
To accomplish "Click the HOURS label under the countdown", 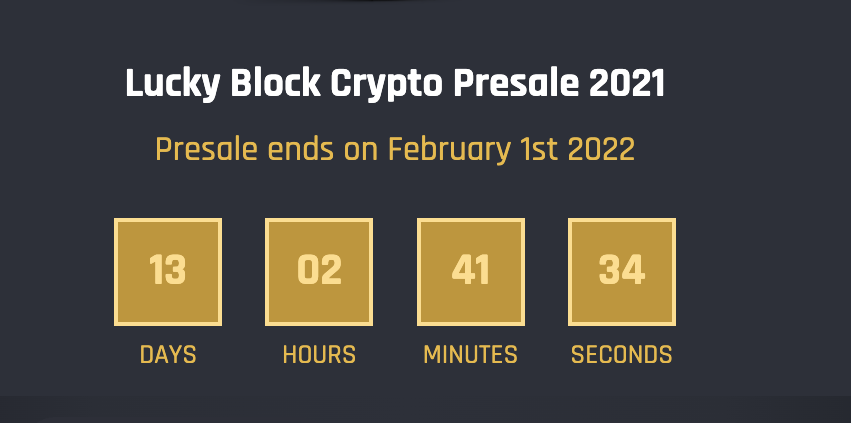I will point(319,355).
